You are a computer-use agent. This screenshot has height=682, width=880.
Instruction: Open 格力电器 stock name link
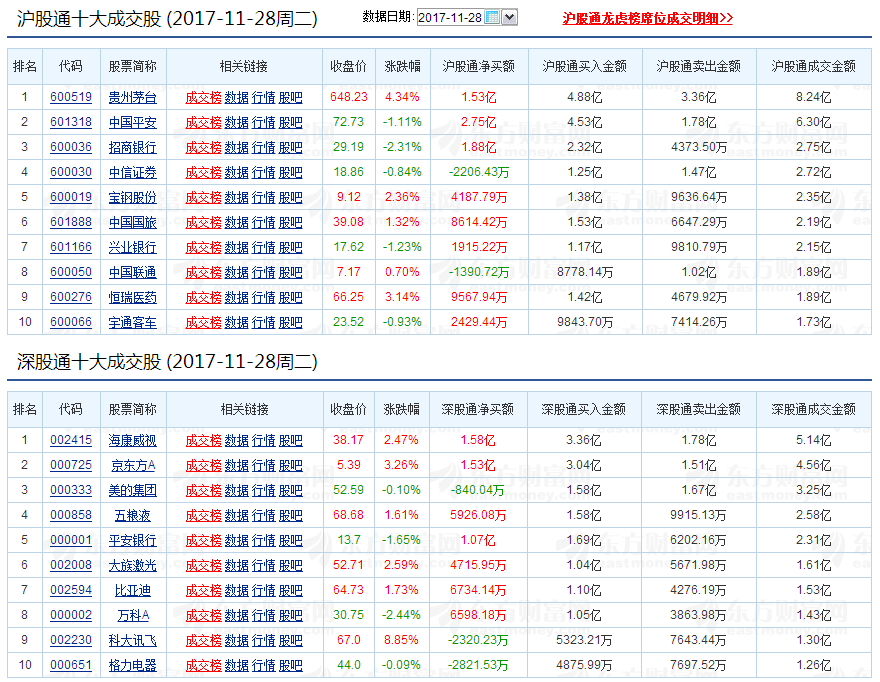[x=132, y=665]
